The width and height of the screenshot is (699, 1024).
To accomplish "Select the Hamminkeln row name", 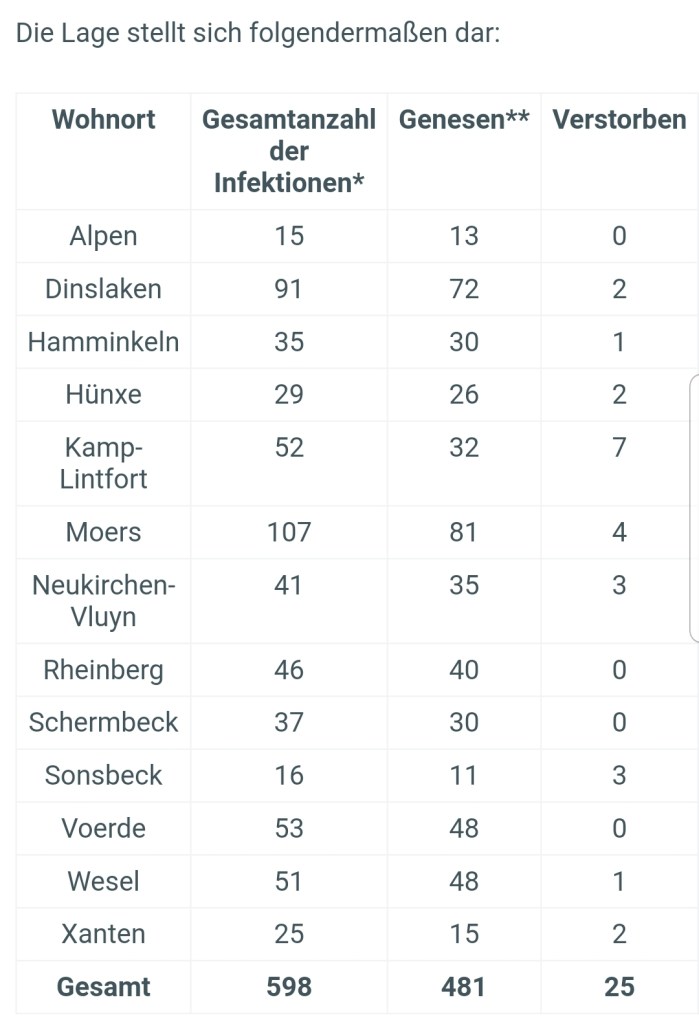I will coord(103,342).
